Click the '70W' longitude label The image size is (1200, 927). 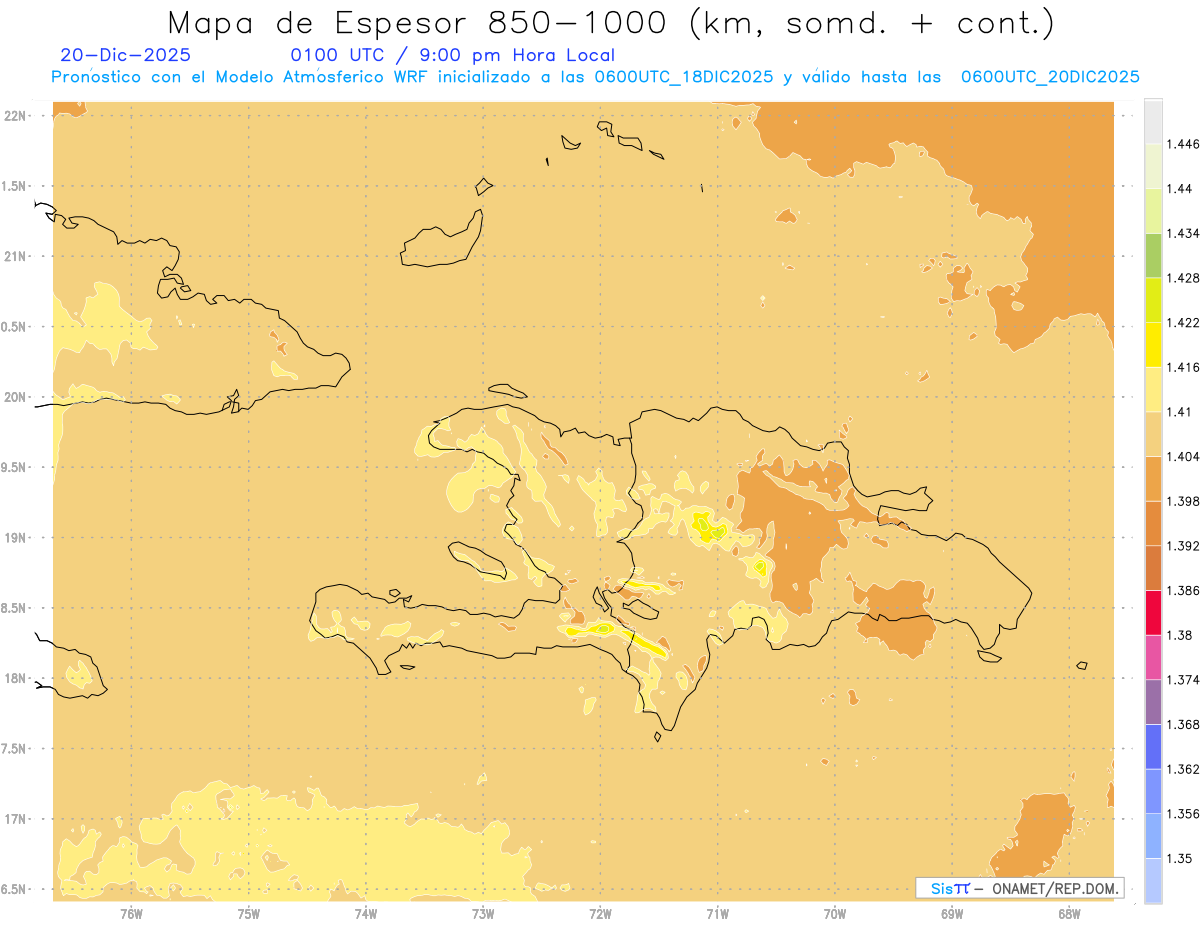[x=835, y=914]
